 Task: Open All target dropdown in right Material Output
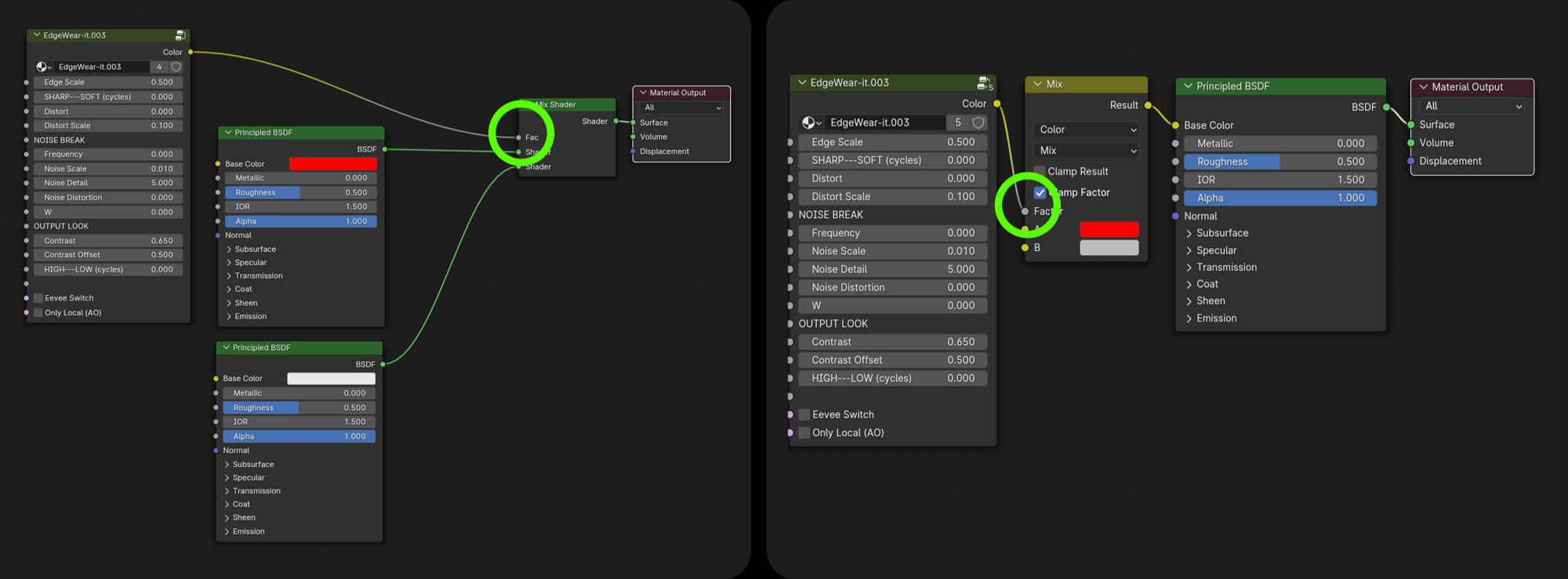[x=1472, y=106]
